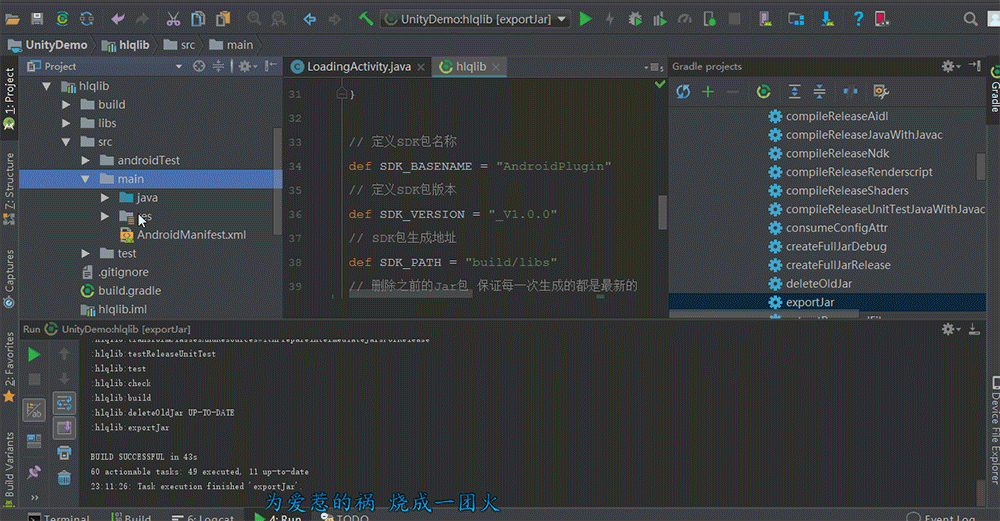1000x521 pixels.
Task: Collapse the main folder in project tree
Action: pos(86,179)
